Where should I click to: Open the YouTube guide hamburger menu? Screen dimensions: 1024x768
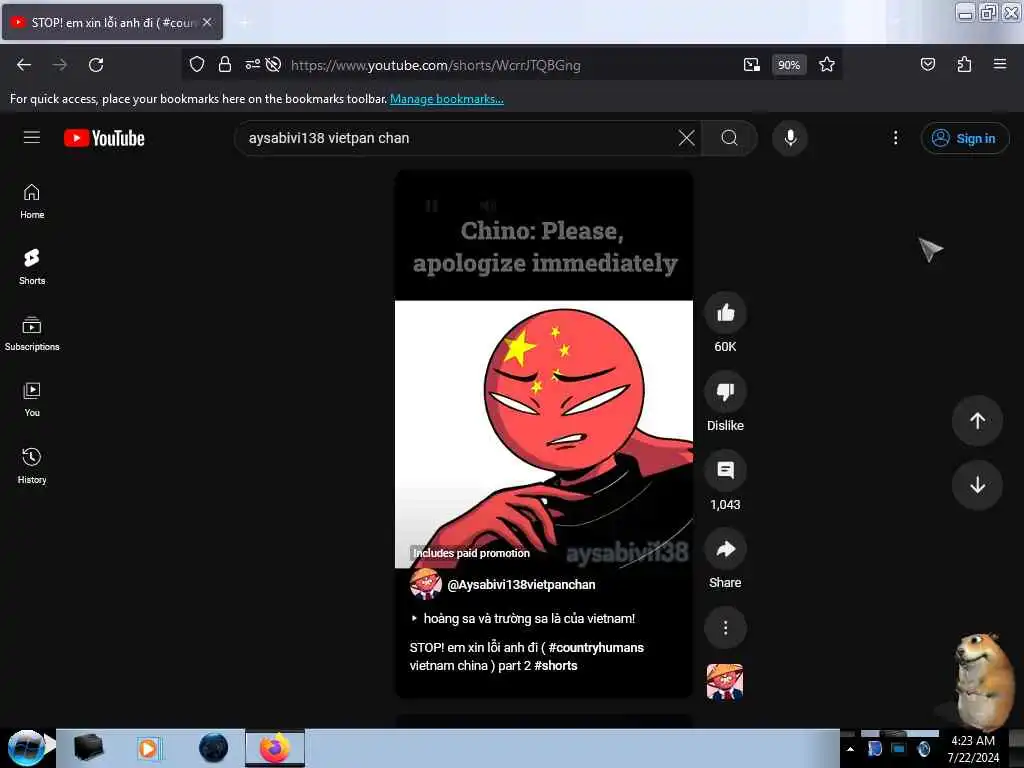point(31,138)
